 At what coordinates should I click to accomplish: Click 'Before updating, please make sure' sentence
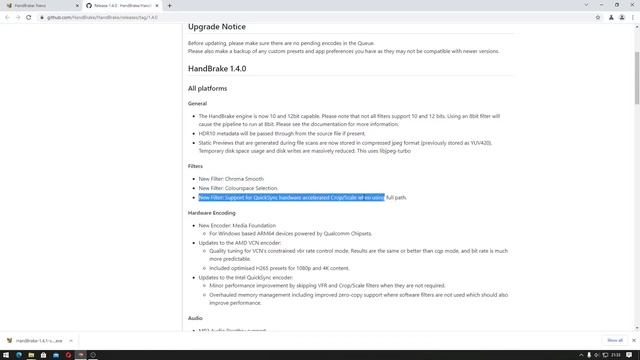point(281,43)
